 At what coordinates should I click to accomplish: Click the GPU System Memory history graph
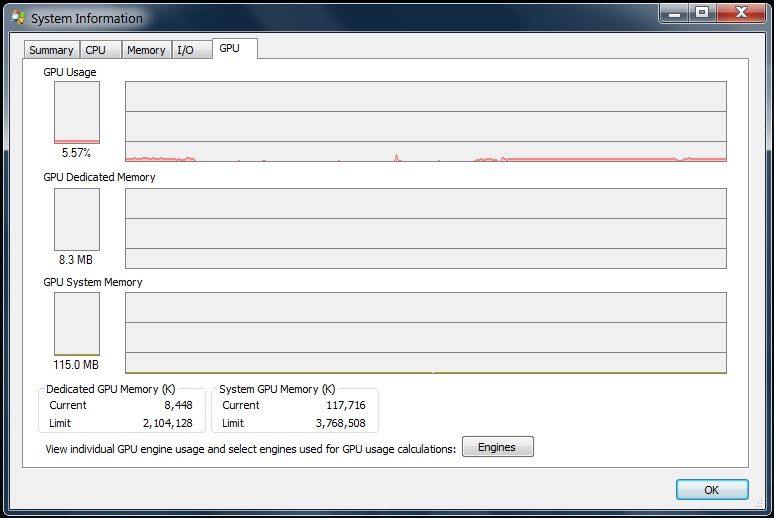tap(426, 333)
